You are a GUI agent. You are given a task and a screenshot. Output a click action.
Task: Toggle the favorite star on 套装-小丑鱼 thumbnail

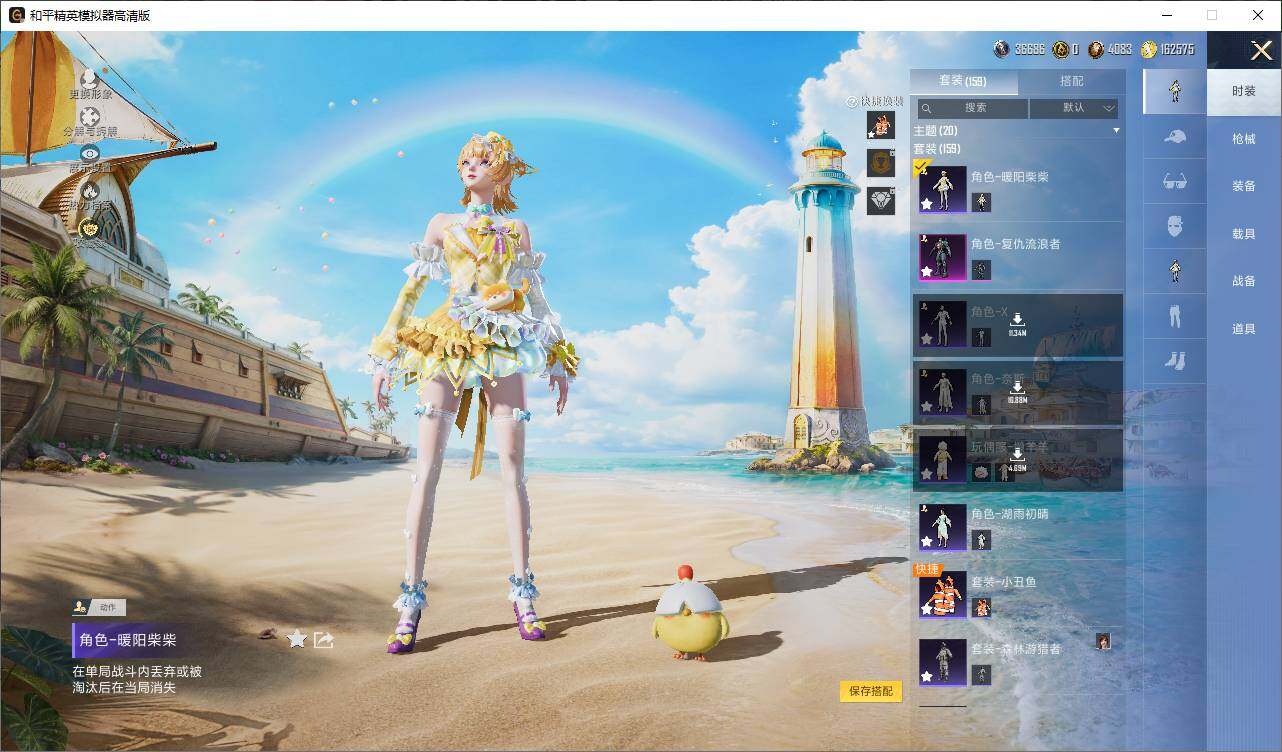point(927,609)
